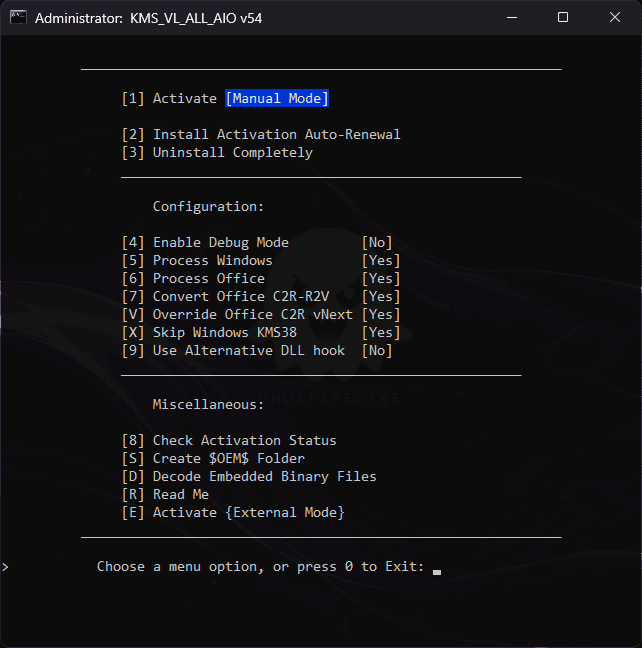Click [Yes] value beside Skip Windows KMS38
Screen dimensions: 642x648
[x=381, y=332]
